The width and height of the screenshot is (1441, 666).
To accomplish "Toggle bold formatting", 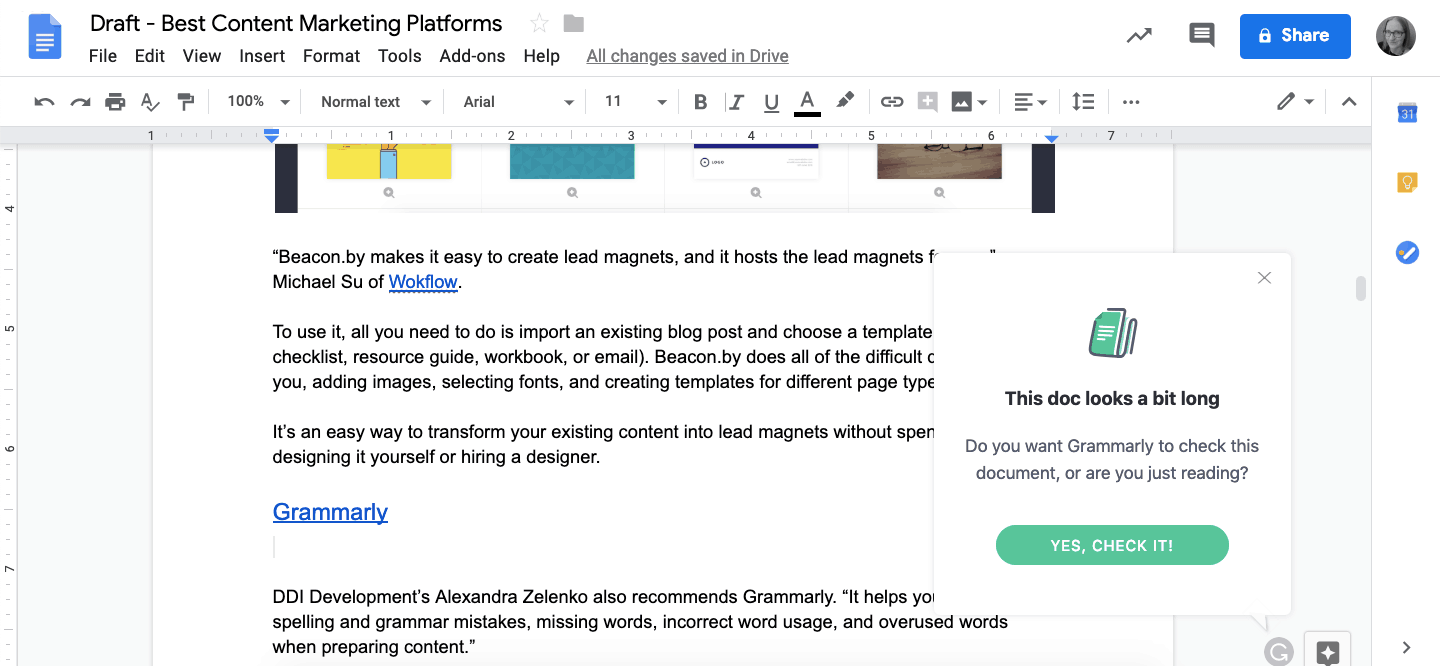I will click(x=700, y=102).
